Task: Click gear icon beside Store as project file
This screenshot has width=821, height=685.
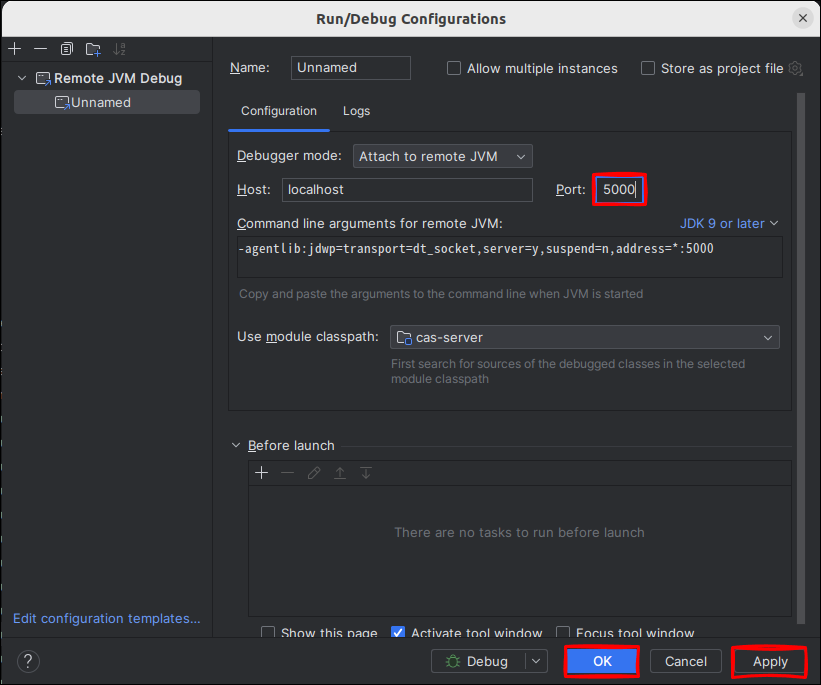Action: coord(796,68)
